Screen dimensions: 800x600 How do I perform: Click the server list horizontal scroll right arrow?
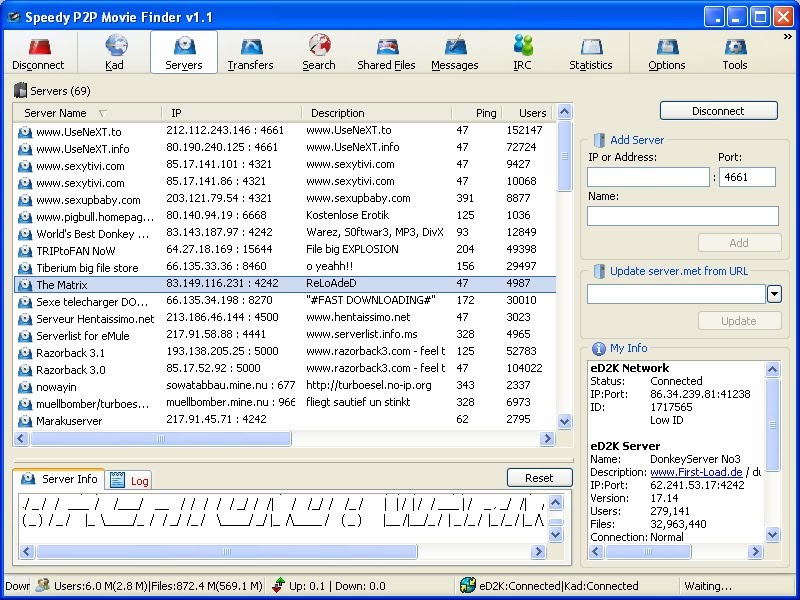[x=547, y=438]
